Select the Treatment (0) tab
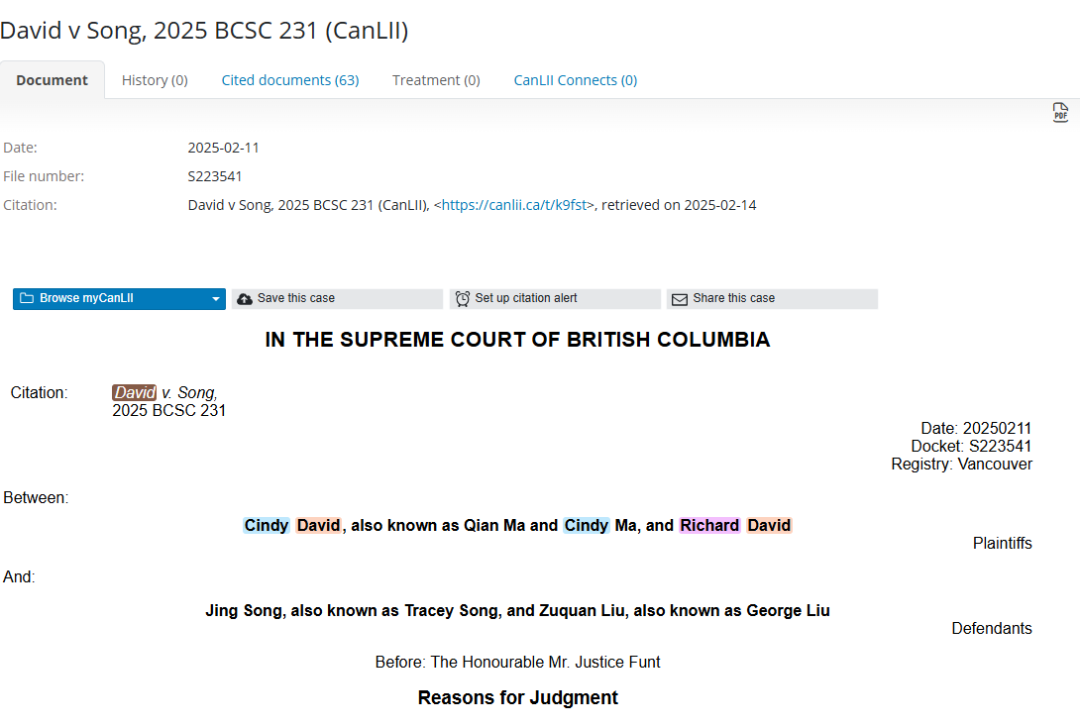The height and width of the screenshot is (726, 1080). pyautogui.click(x=436, y=80)
